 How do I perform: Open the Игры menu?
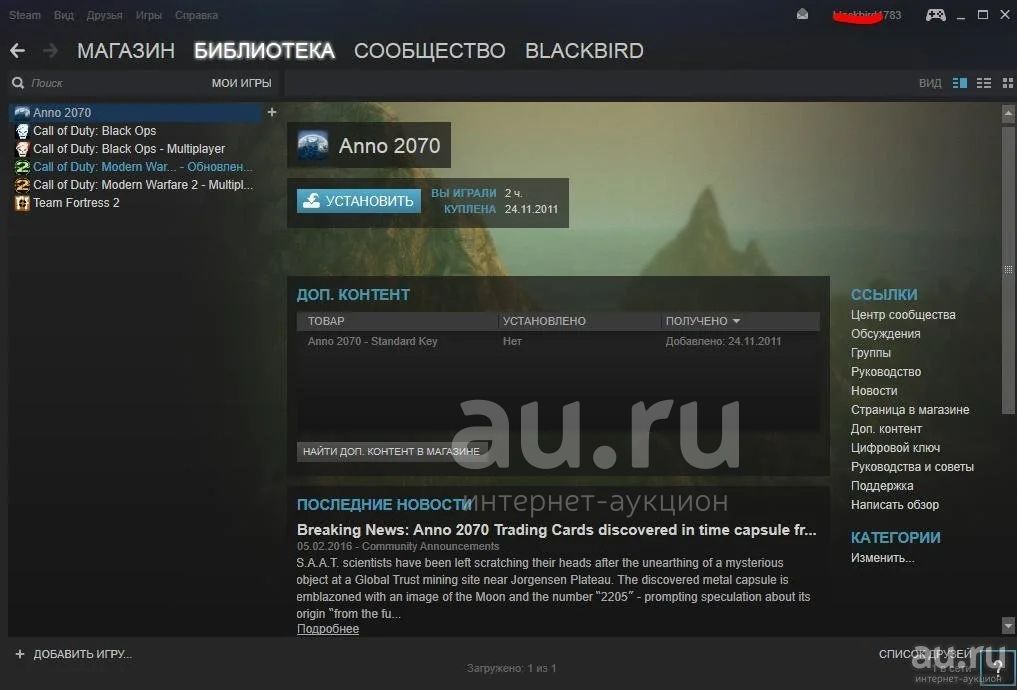coord(149,15)
